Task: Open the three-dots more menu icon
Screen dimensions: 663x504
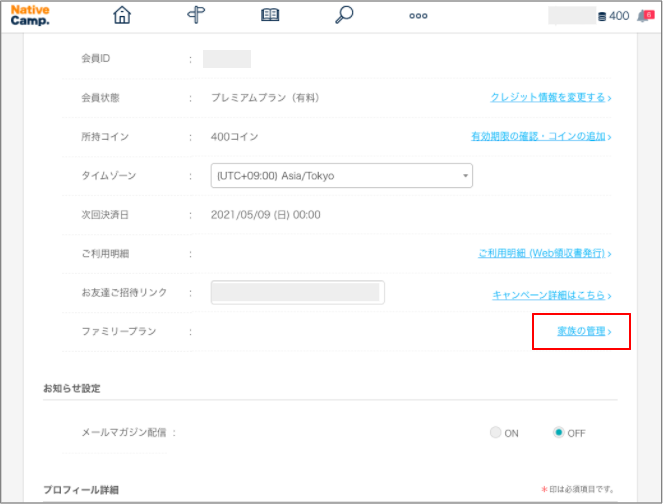Action: [418, 16]
